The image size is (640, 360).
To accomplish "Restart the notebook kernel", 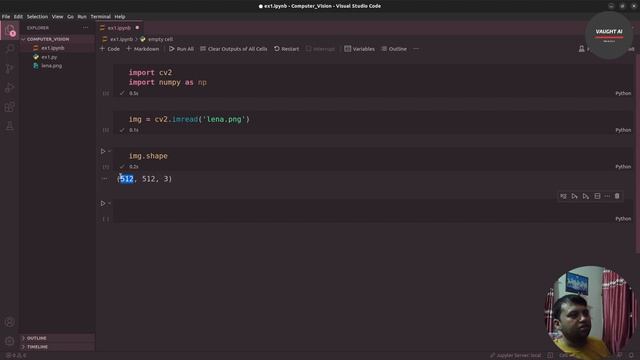I will (287, 49).
